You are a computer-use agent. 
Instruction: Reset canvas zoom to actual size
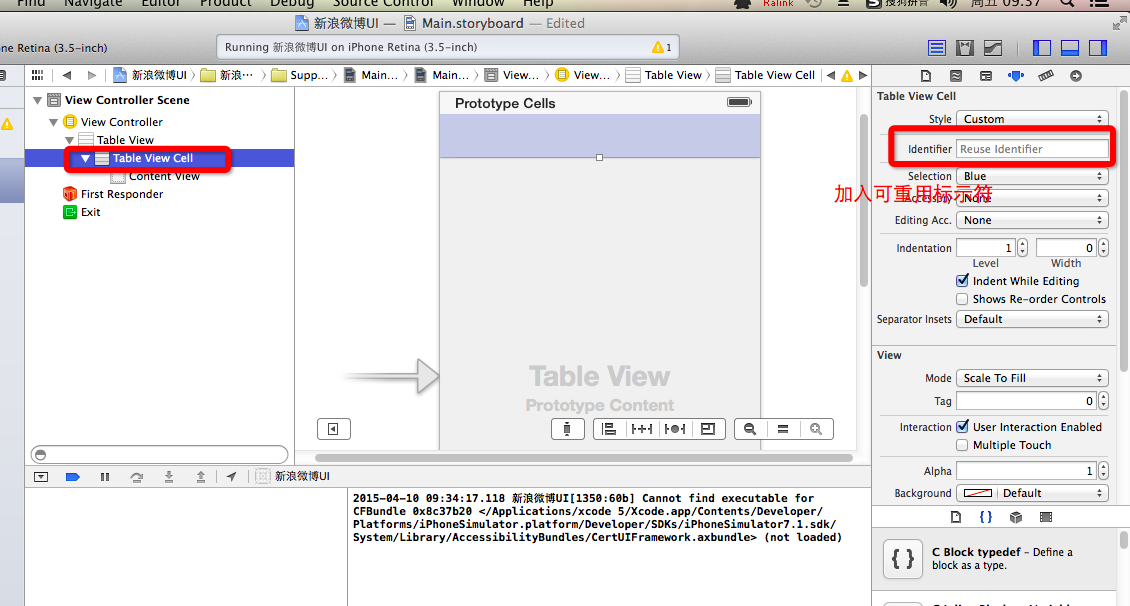[783, 429]
